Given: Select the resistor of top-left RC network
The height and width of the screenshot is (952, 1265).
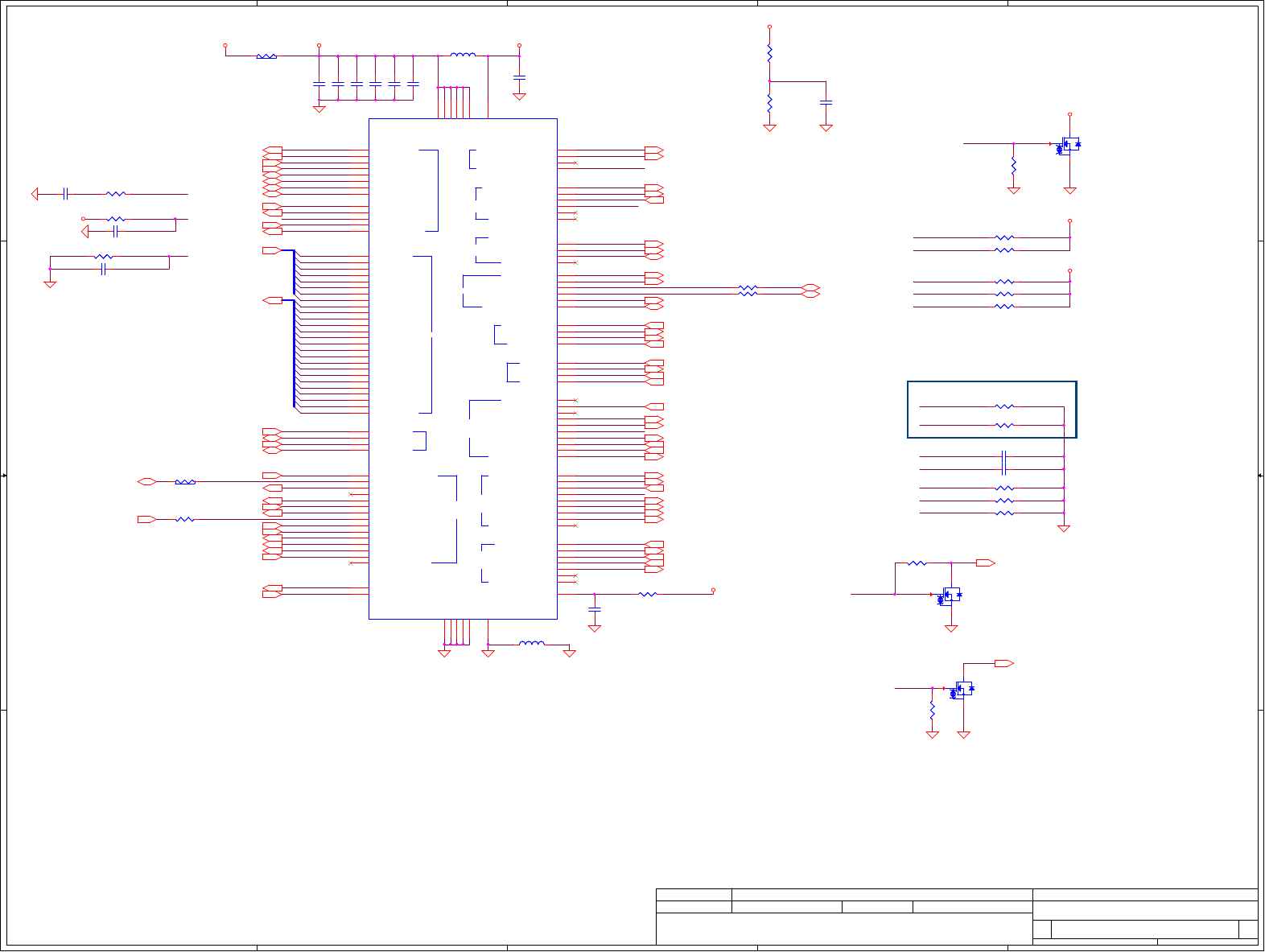Looking at the screenshot, I should [x=116, y=194].
